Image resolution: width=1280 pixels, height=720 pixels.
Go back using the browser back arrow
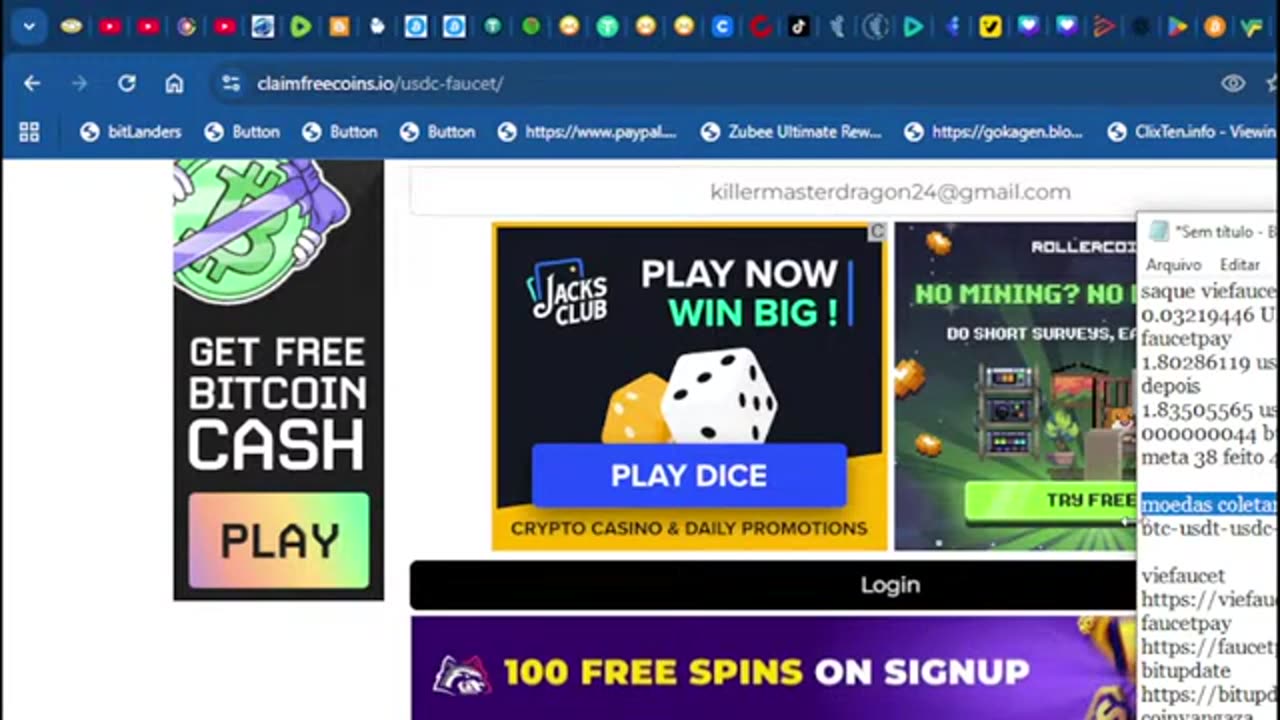click(32, 84)
